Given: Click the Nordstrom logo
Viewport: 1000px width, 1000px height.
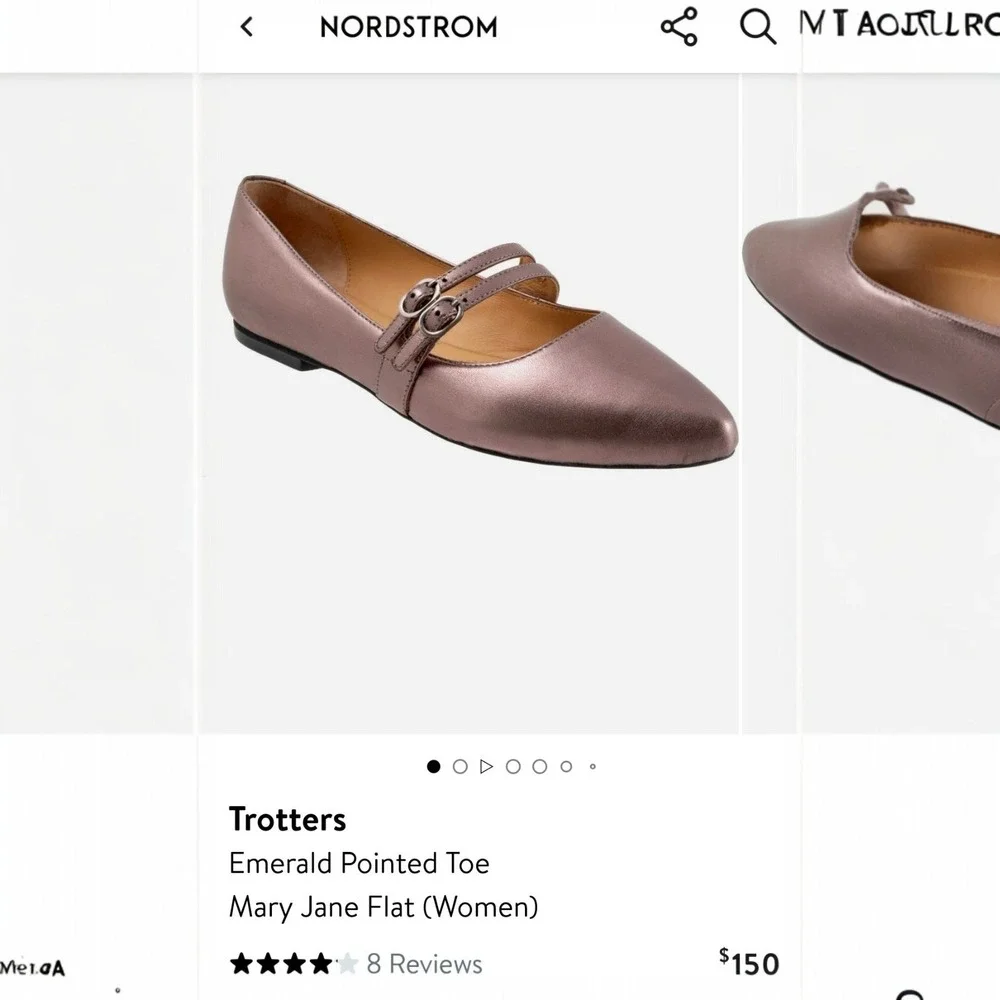Looking at the screenshot, I should coord(408,27).
